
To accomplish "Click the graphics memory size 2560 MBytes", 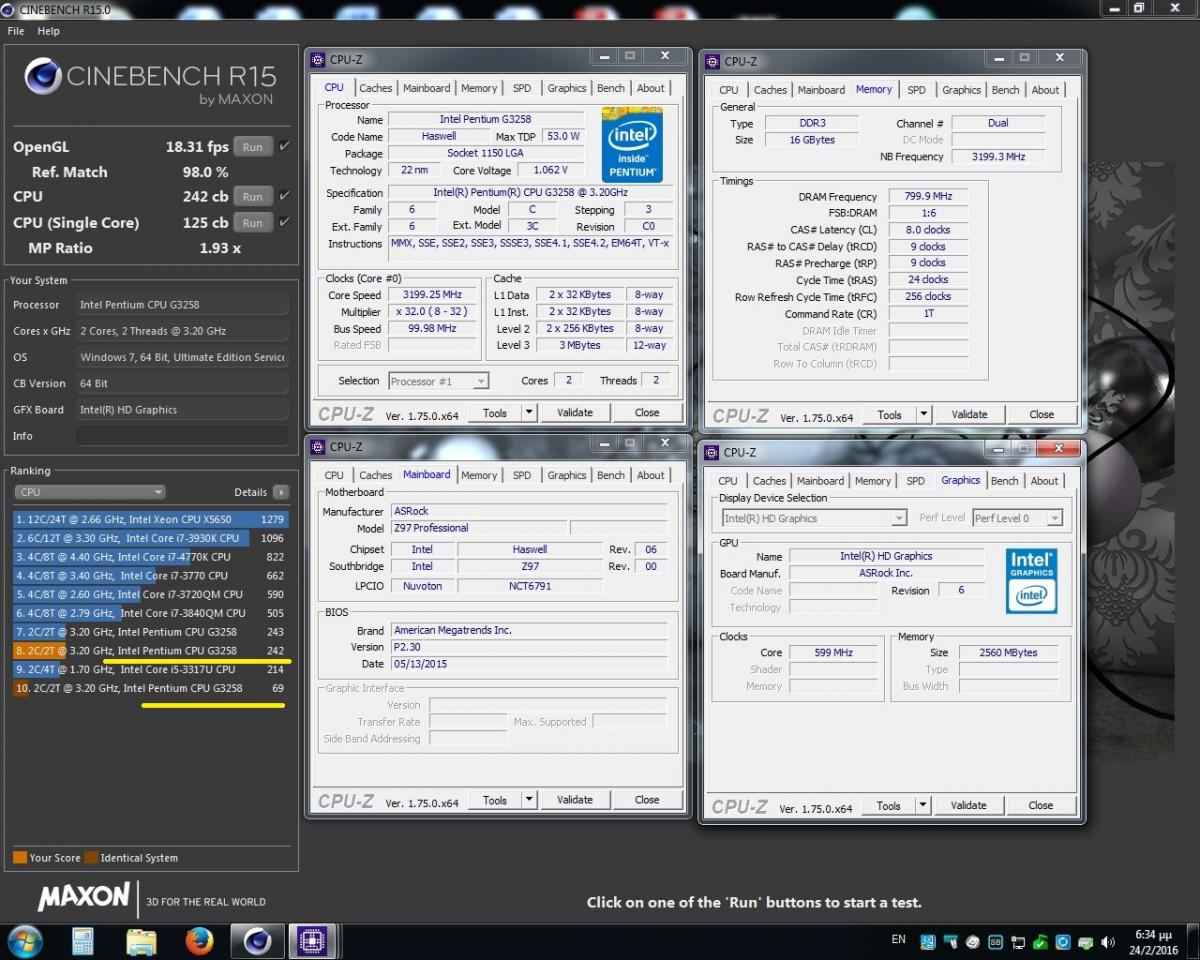I will (1010, 652).
